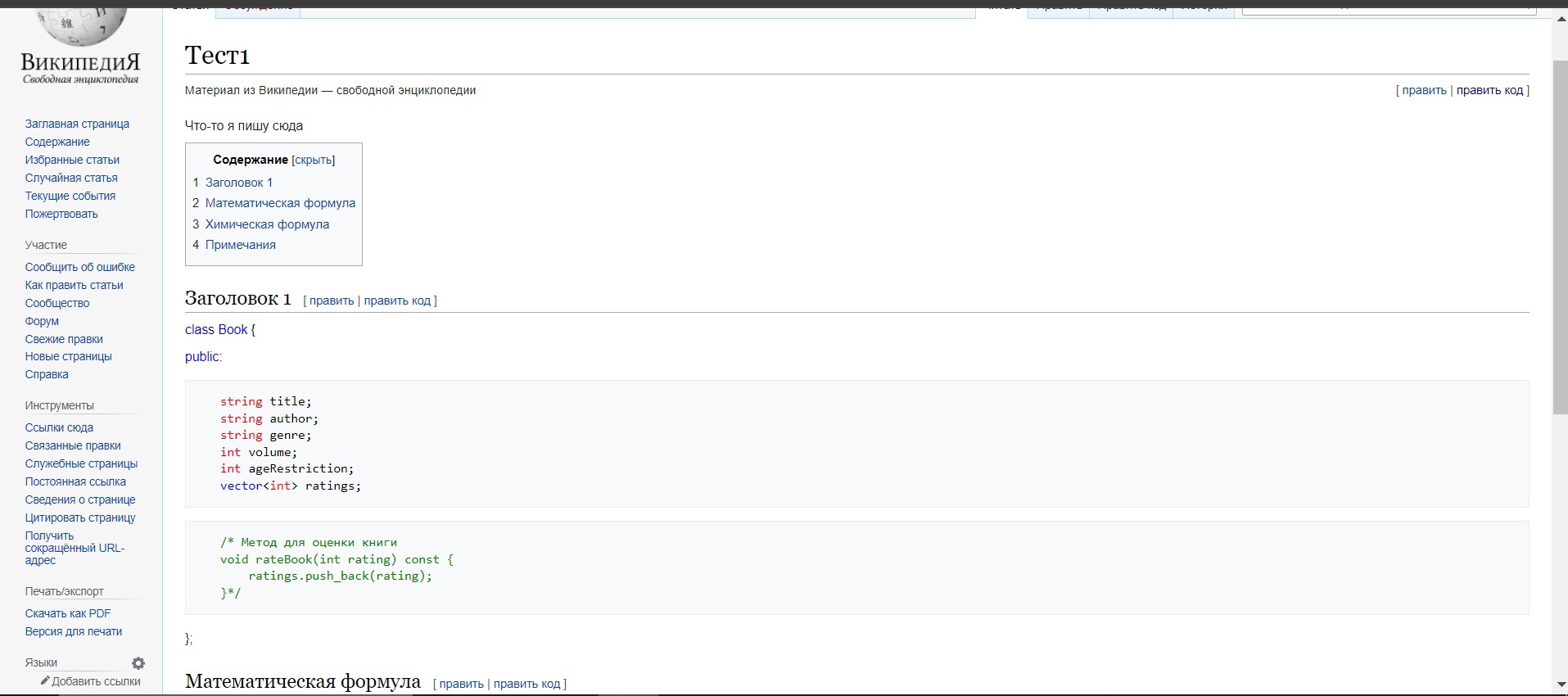Click text Что-то я пишу сюда
This screenshot has width=1568, height=696.
[244, 126]
